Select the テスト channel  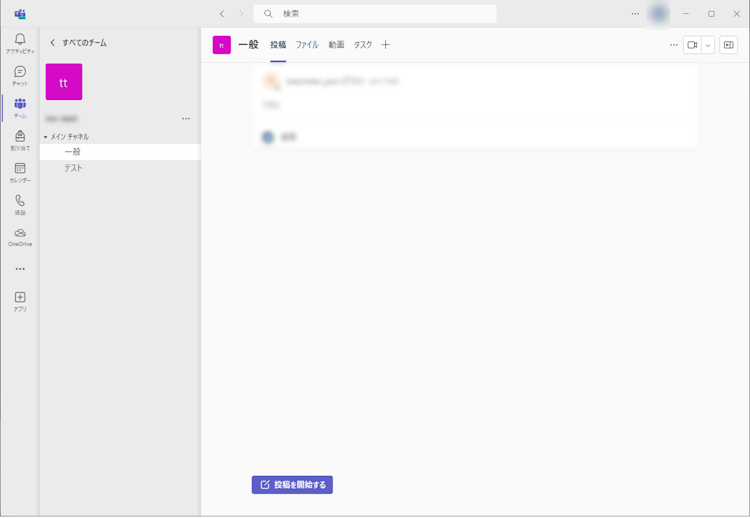(x=74, y=168)
